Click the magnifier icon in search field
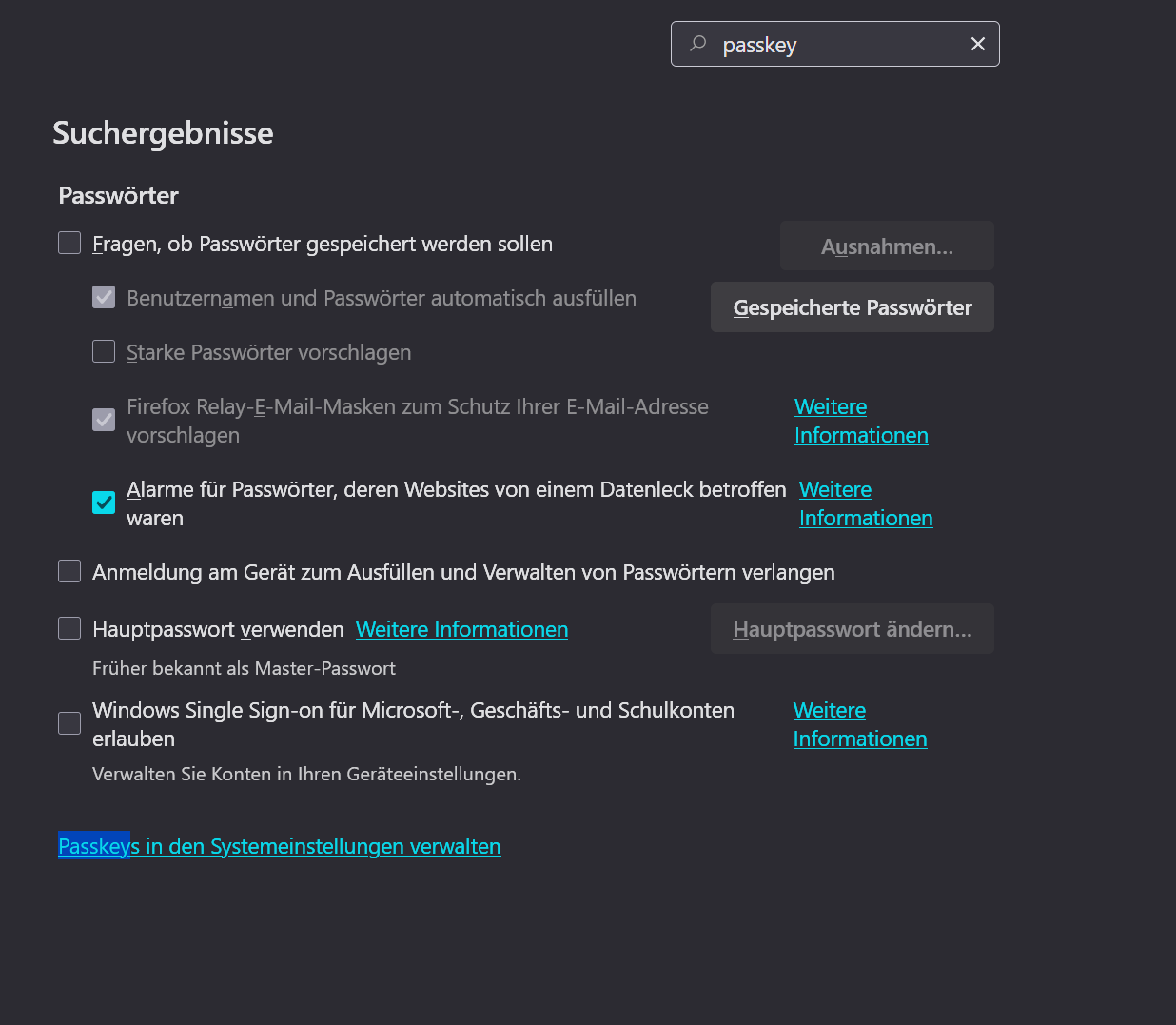 (698, 44)
